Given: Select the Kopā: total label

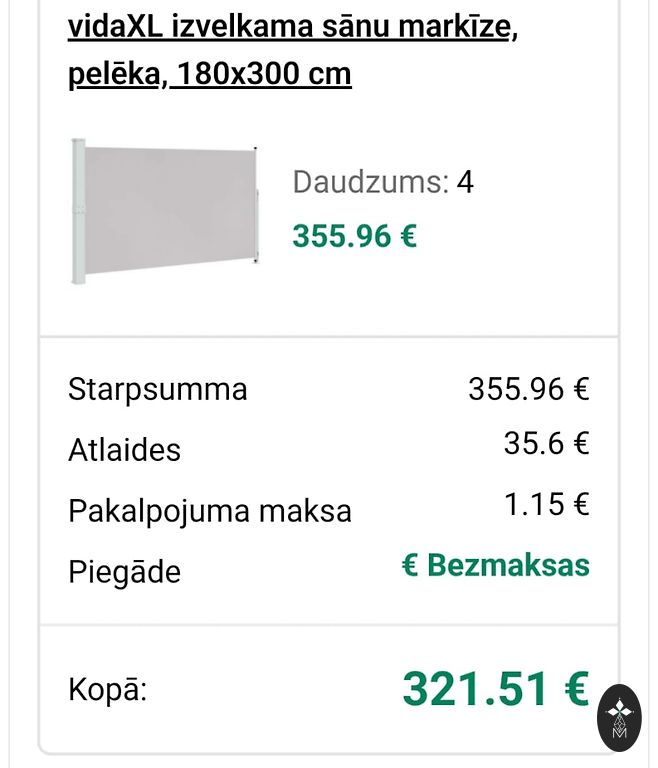Looking at the screenshot, I should pyautogui.click(x=107, y=689).
